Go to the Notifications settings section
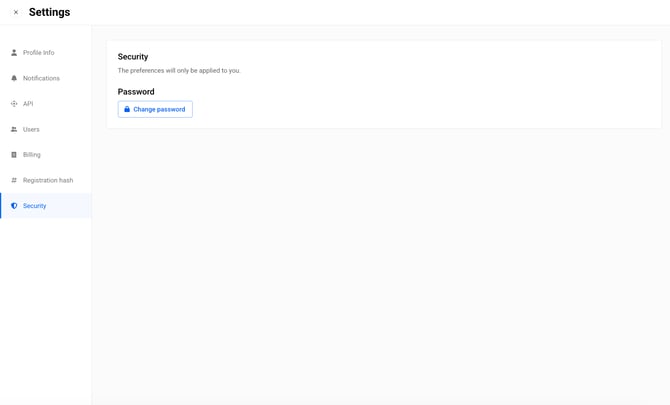The width and height of the screenshot is (670, 405). click(46, 78)
